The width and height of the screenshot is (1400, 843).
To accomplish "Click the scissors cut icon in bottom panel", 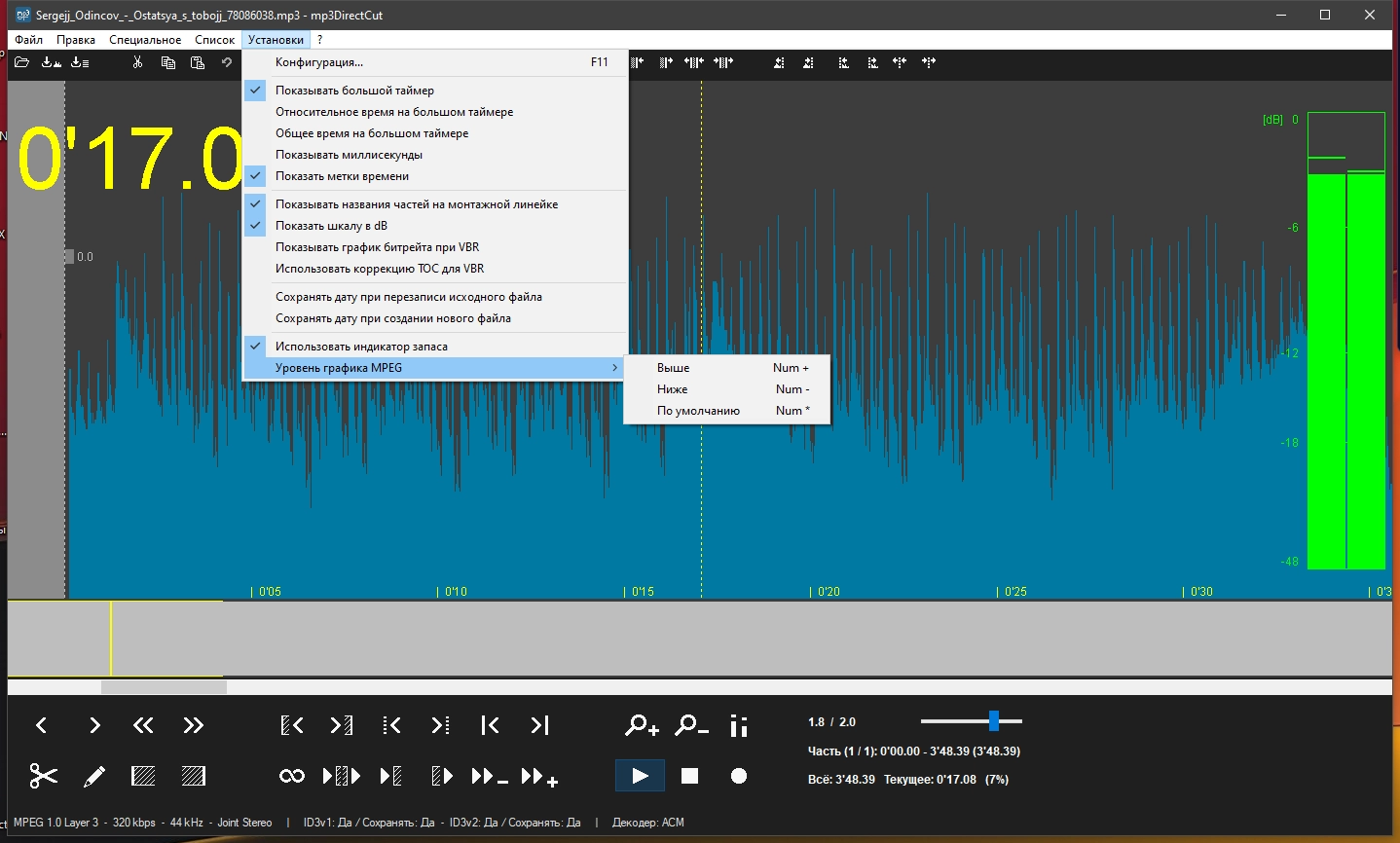I will click(x=44, y=776).
